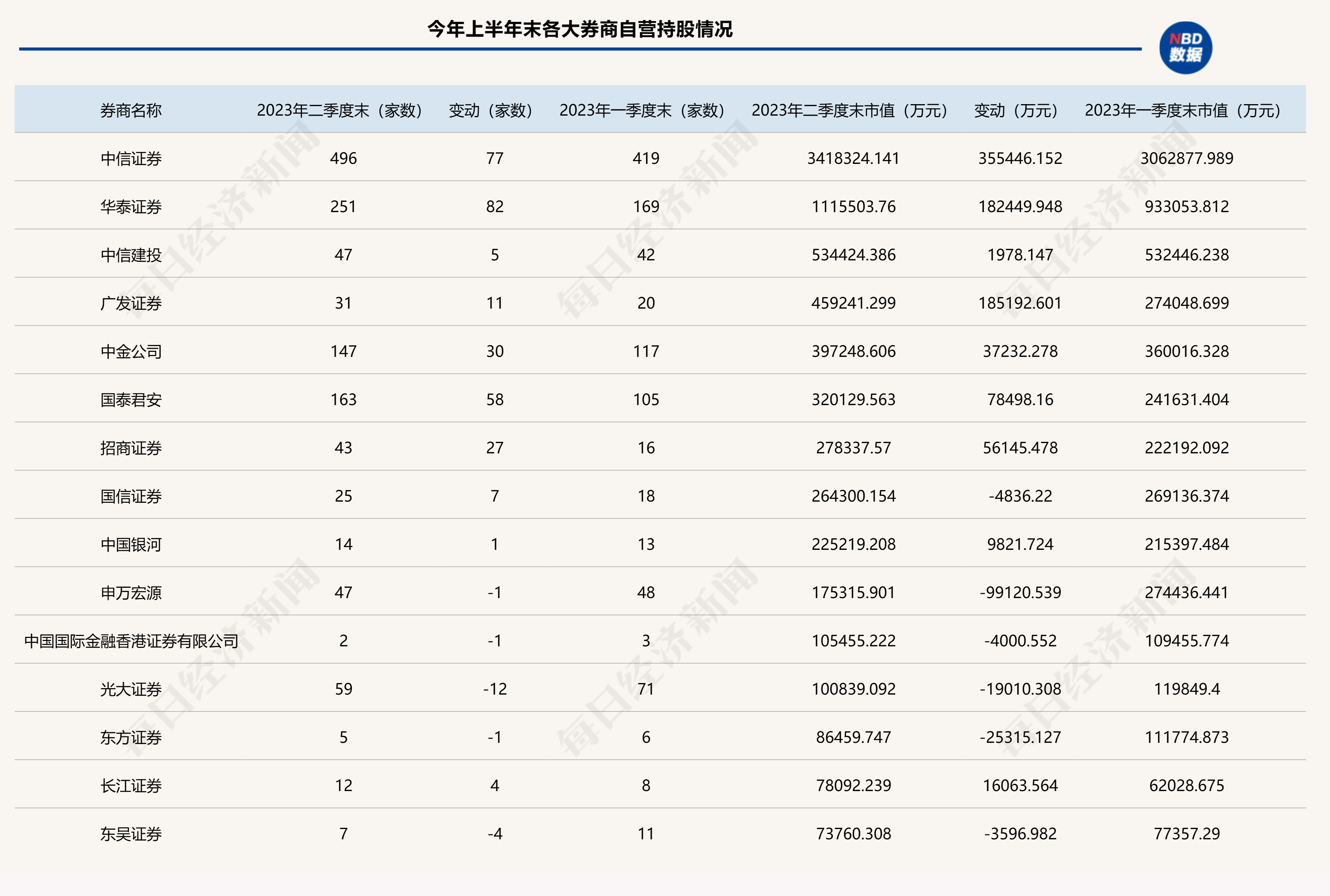Click the 中信证券 row name
This screenshot has width=1330, height=896.
(131, 158)
